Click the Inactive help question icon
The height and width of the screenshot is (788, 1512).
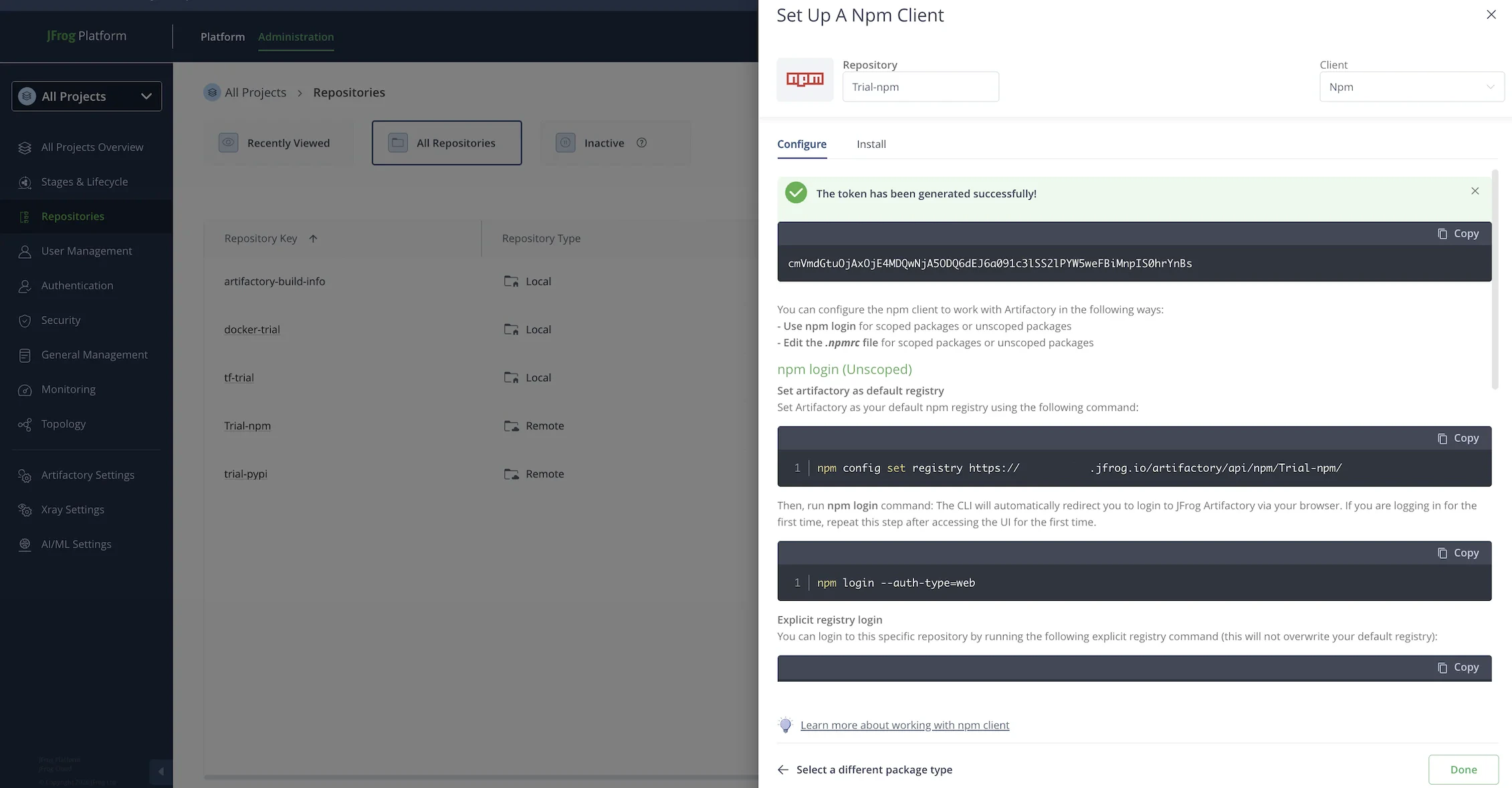pos(641,142)
